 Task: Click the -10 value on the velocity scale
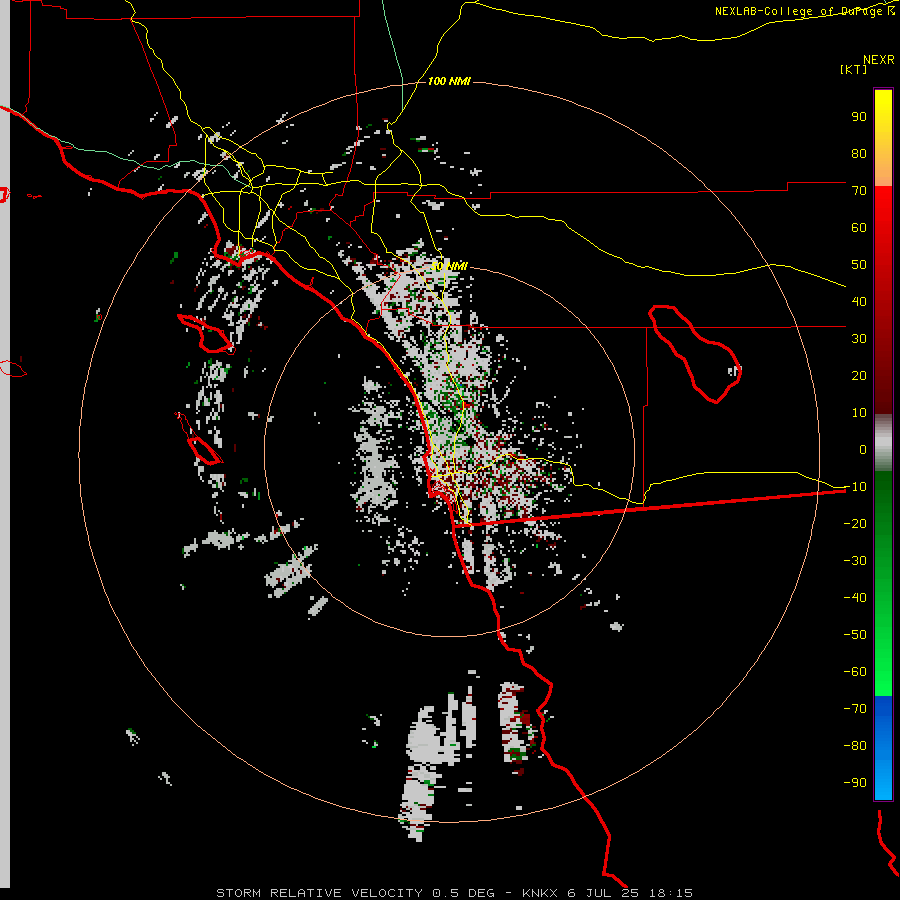(x=855, y=487)
